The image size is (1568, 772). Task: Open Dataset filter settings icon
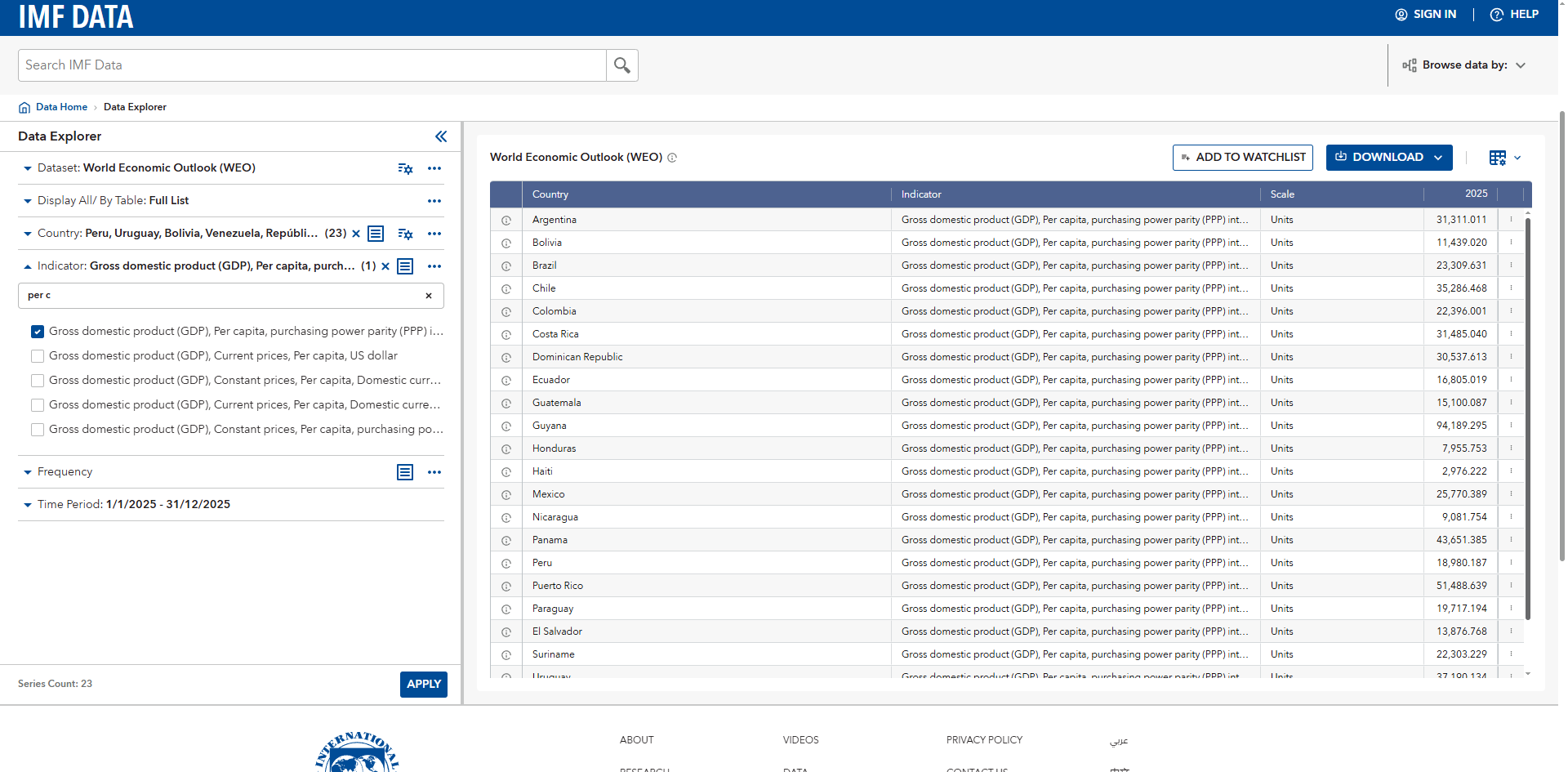click(405, 168)
